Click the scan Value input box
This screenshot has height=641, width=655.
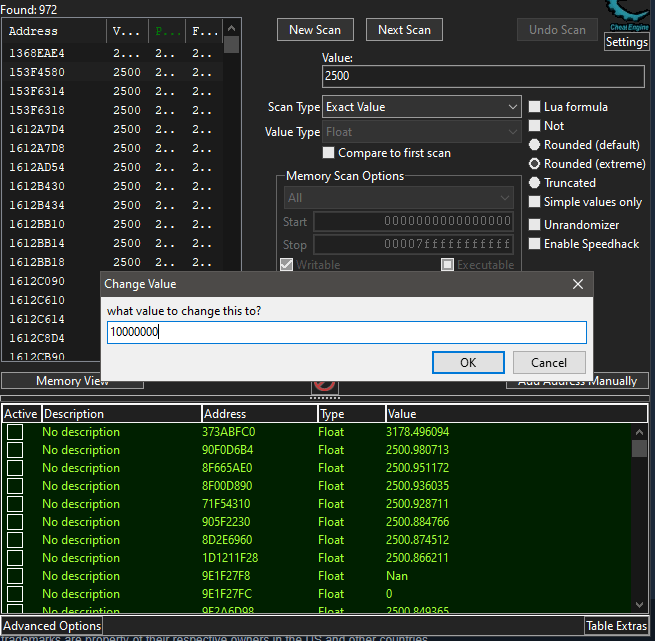pos(483,76)
